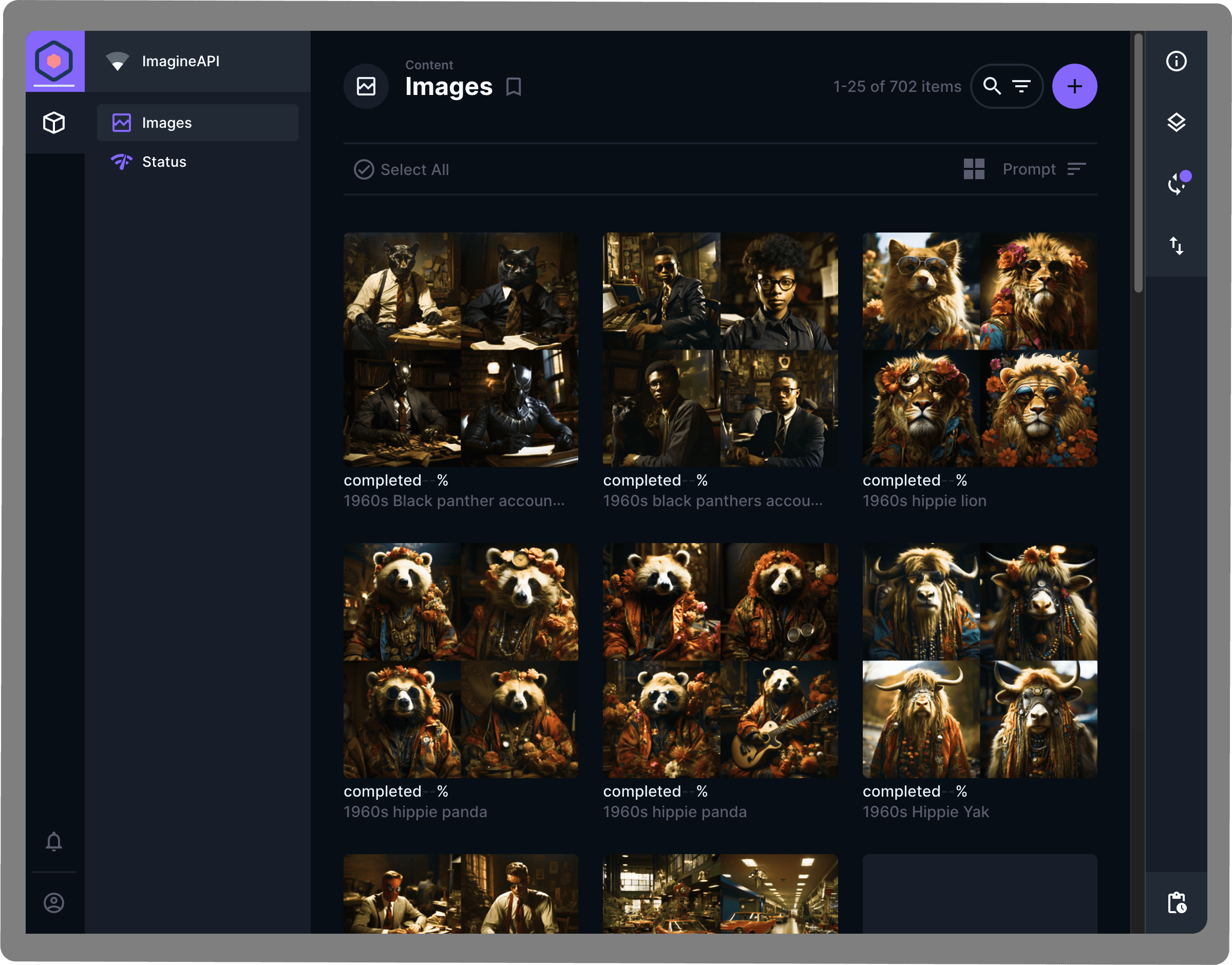This screenshot has width=1232, height=965.
Task: Open the 1960s Black panther accountant card
Action: [x=461, y=350]
